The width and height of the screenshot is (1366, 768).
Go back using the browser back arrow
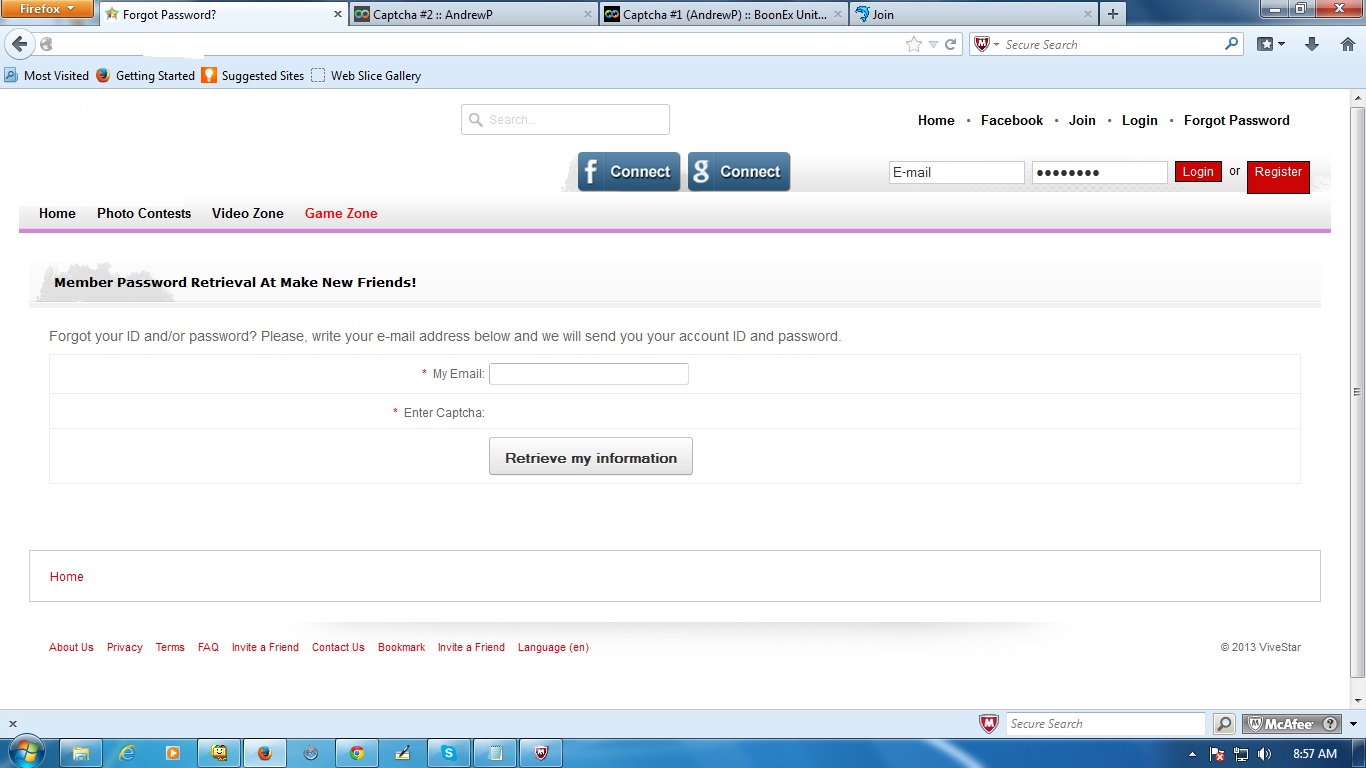(19, 44)
